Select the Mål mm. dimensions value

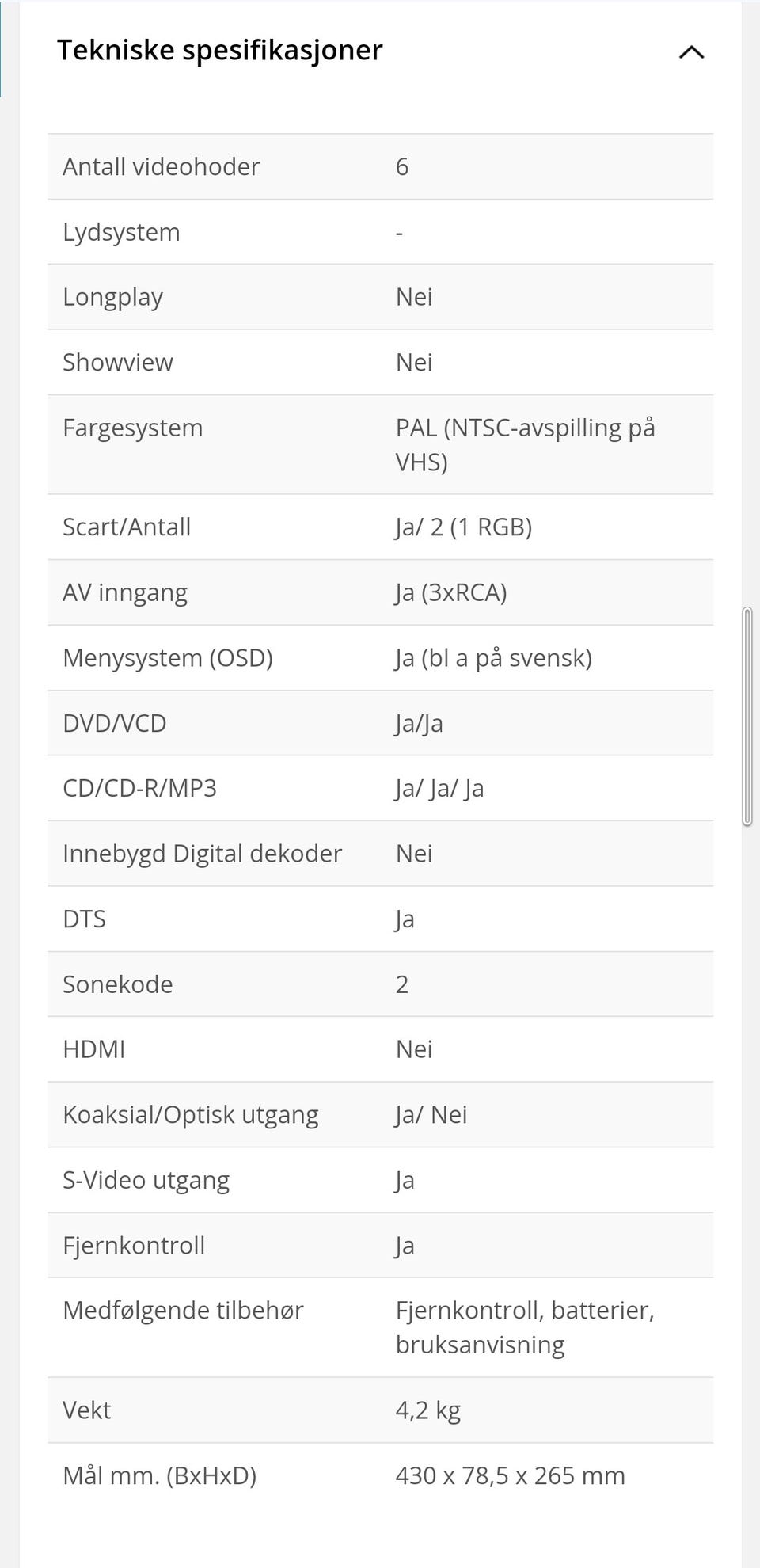coord(510,1475)
